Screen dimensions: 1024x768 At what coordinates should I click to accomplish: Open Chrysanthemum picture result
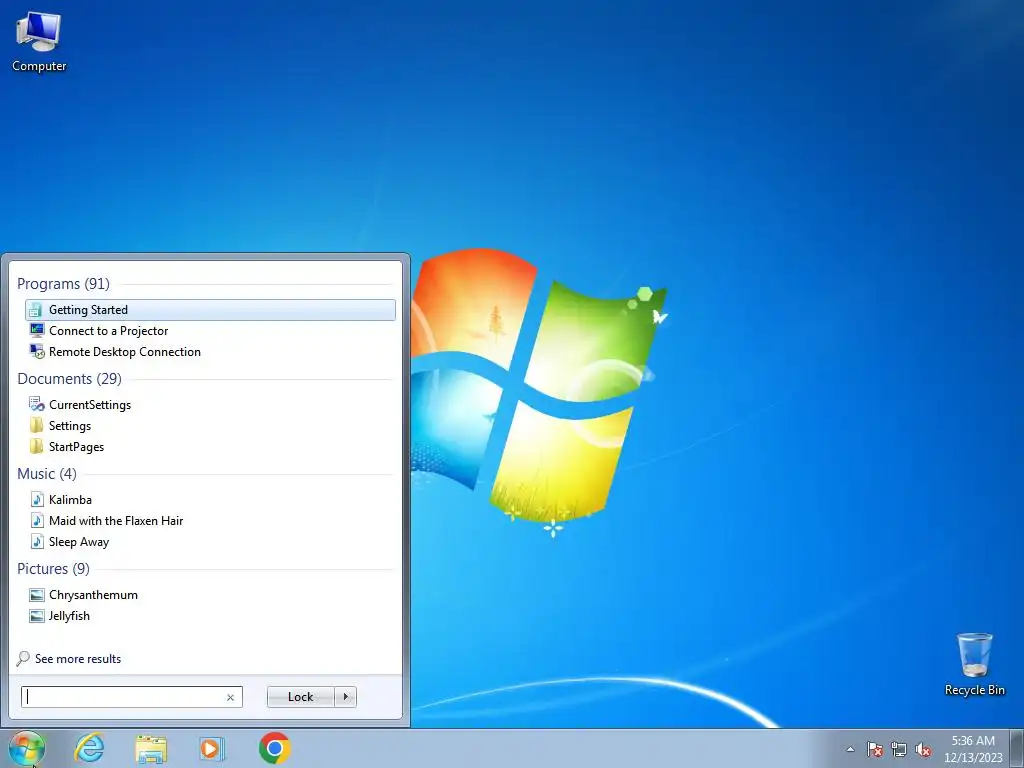click(x=210, y=595)
